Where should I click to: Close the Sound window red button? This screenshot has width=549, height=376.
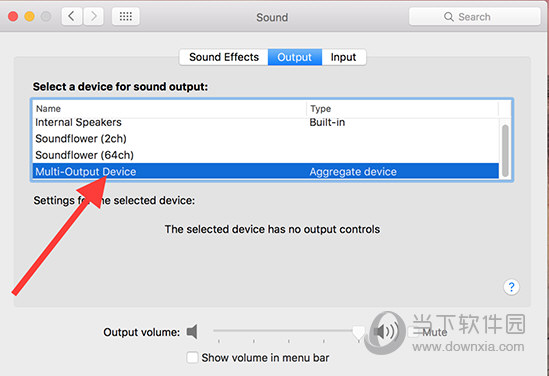pyautogui.click(x=13, y=16)
